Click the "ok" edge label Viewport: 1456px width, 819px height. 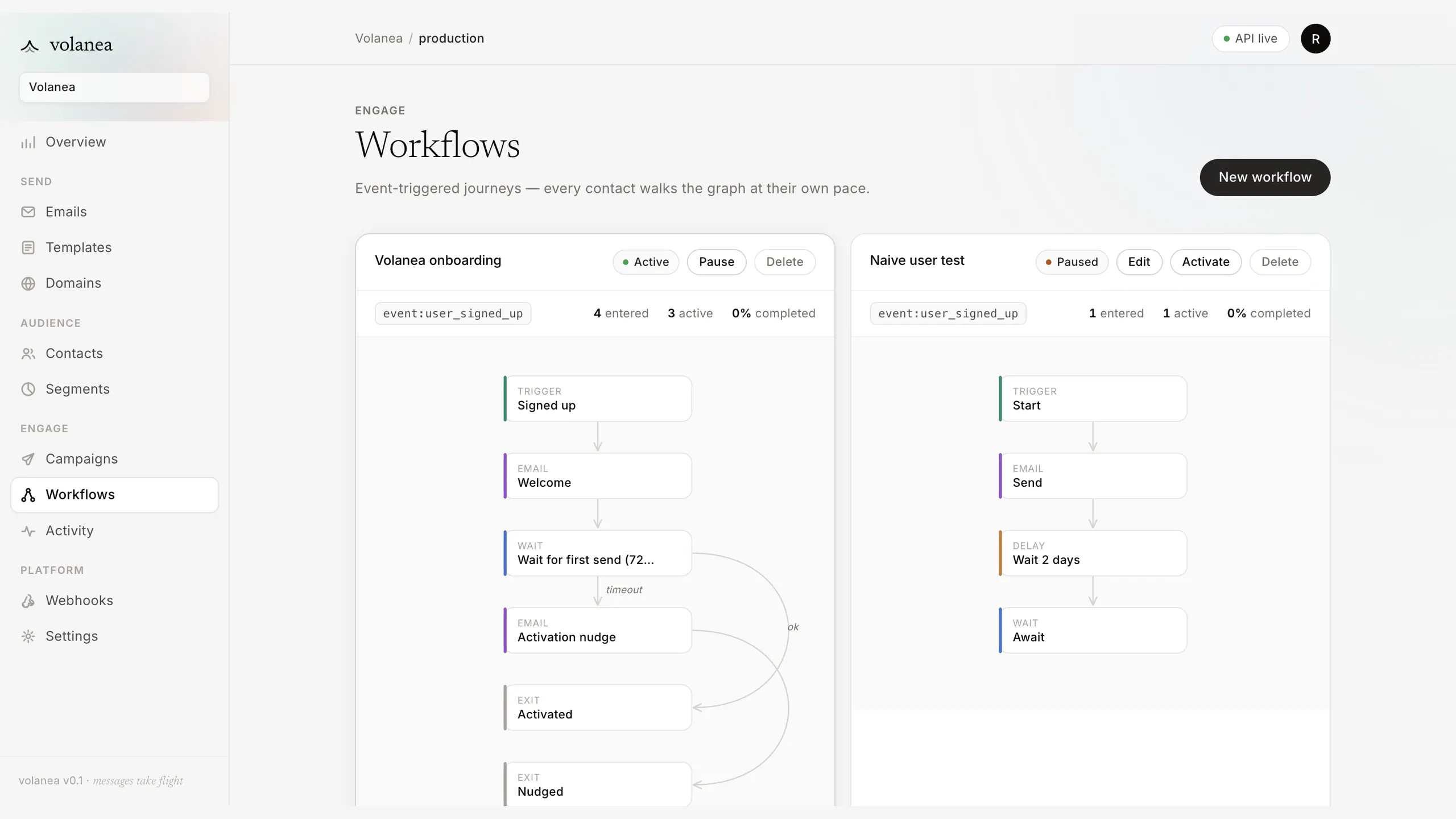point(793,627)
